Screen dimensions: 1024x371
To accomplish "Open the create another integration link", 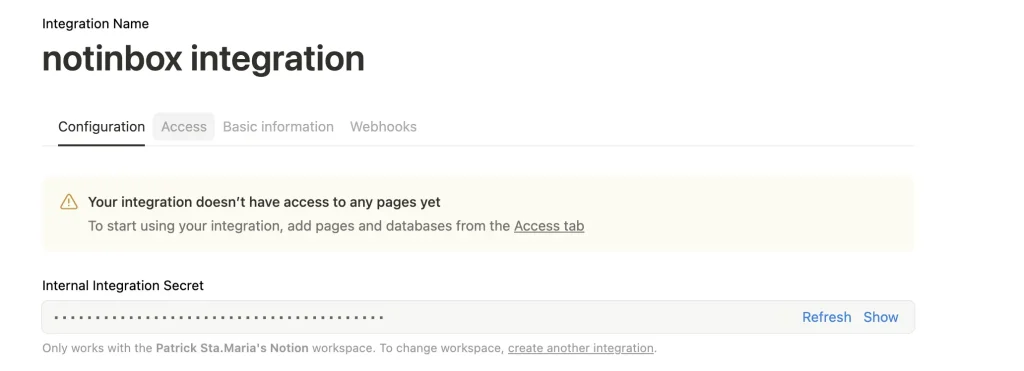I will [581, 348].
